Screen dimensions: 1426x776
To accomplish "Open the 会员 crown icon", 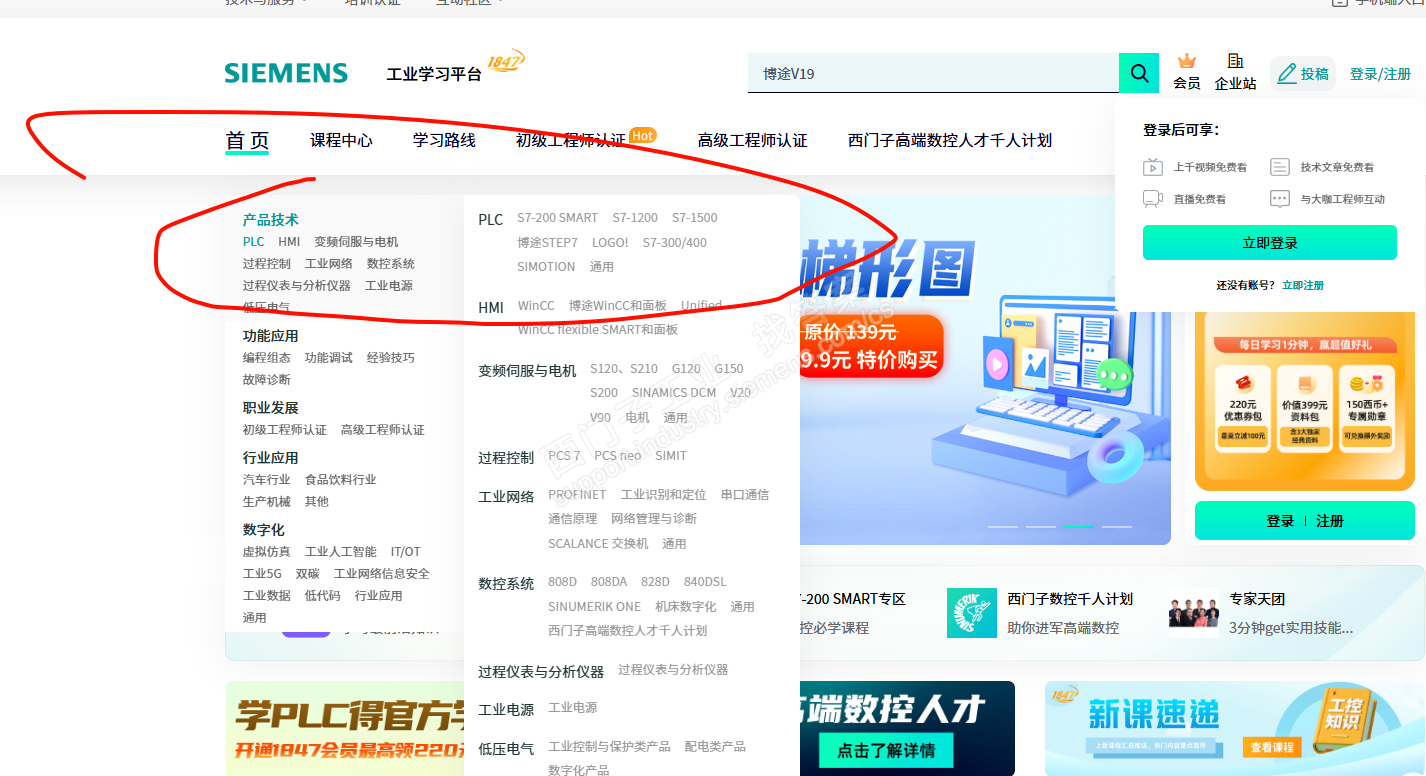I will coord(1187,61).
